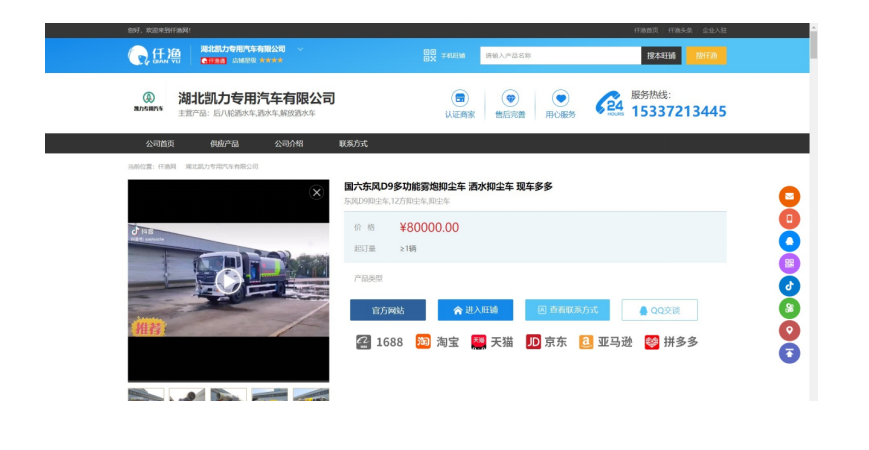
Task: Click the 凯力专用汽车 company logo
Action: click(149, 102)
